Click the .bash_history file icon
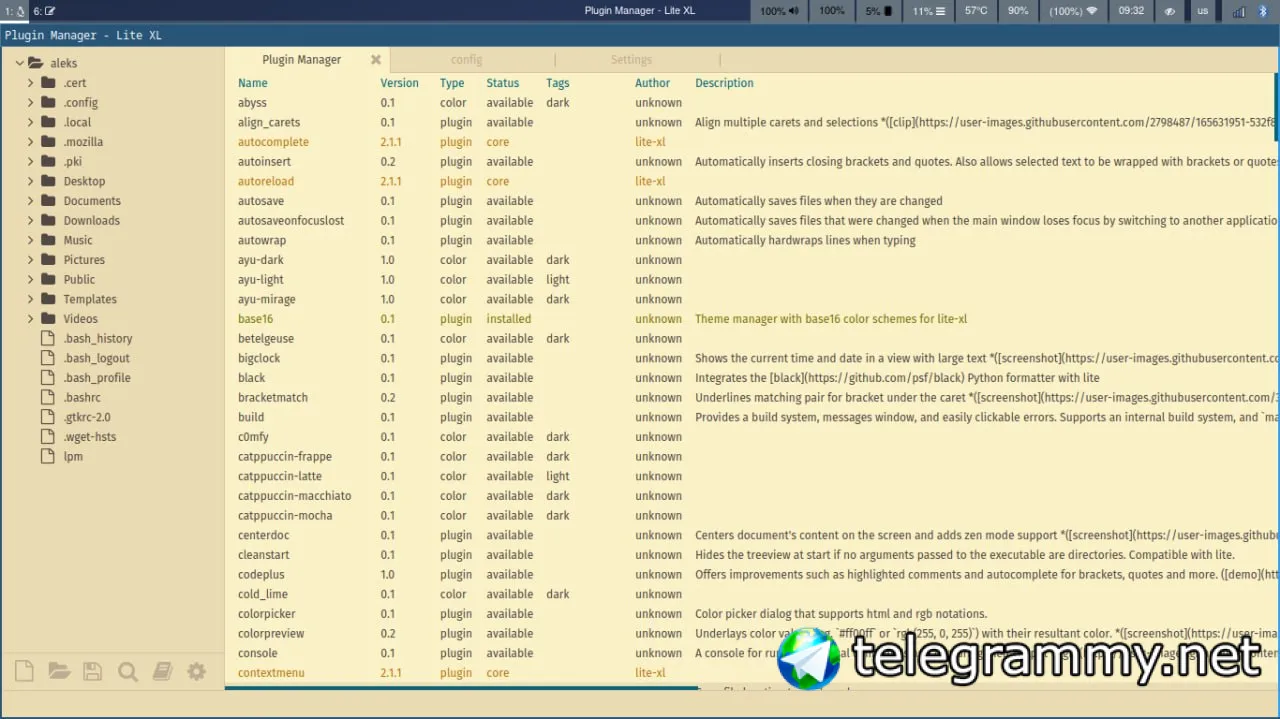The image size is (1280, 719). tap(48, 338)
